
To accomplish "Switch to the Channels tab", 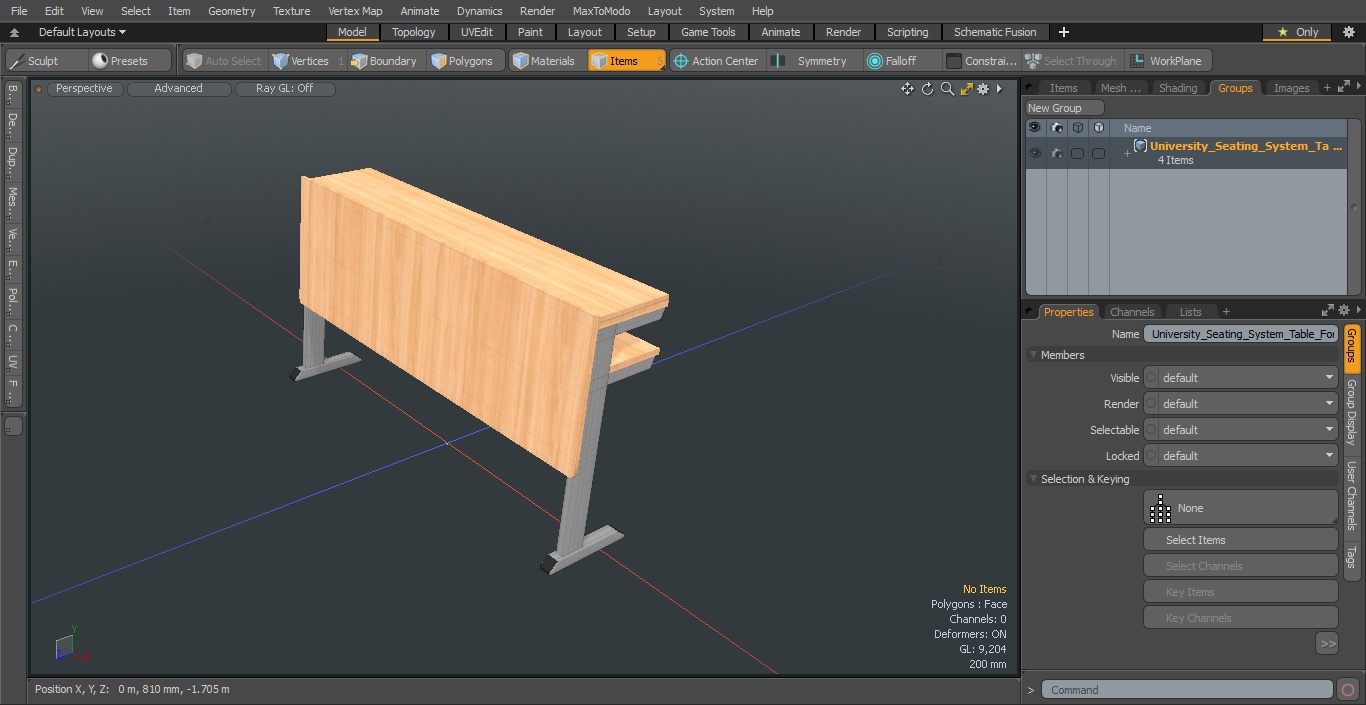I will [x=1132, y=312].
